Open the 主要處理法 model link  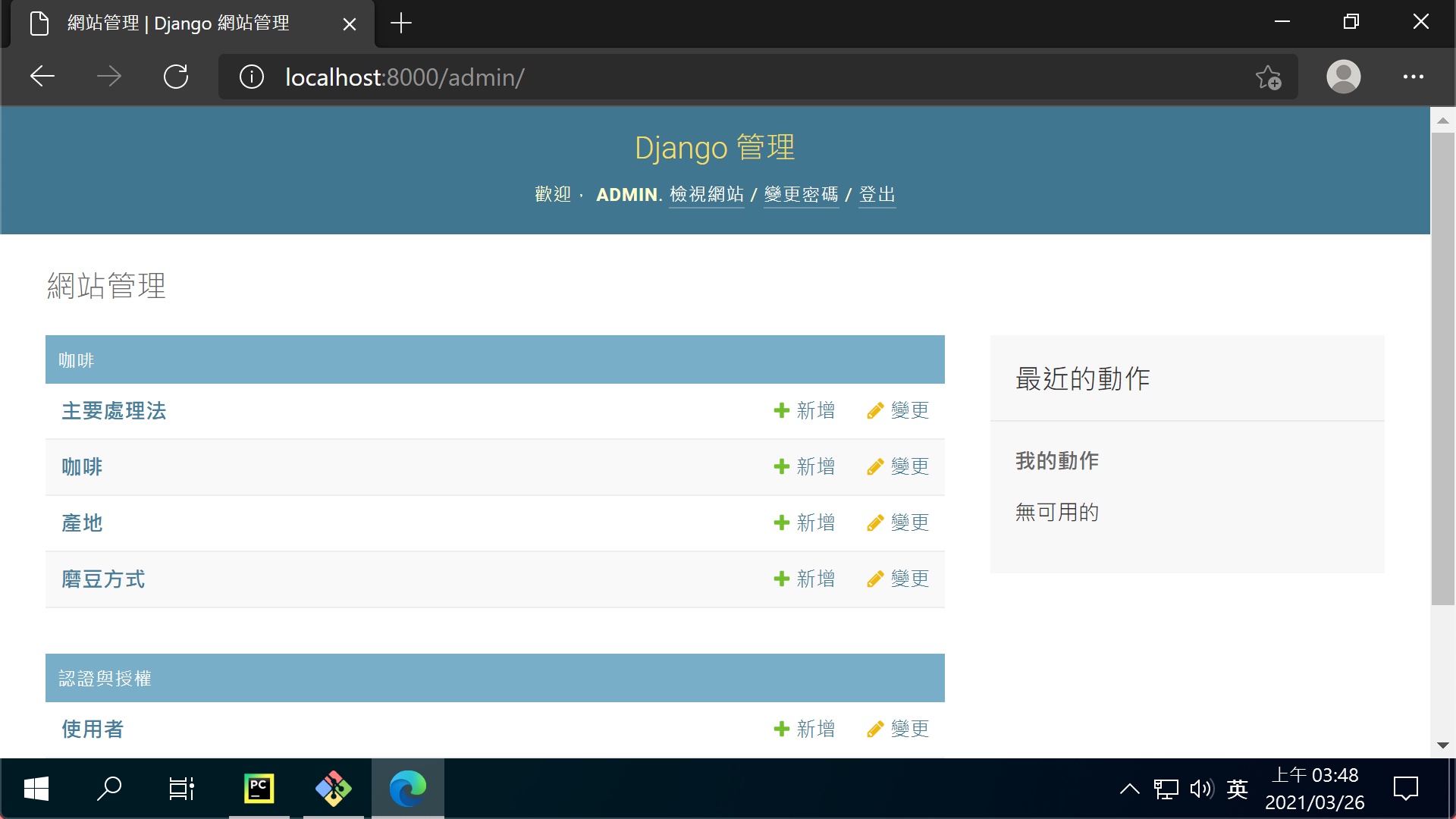(x=114, y=411)
